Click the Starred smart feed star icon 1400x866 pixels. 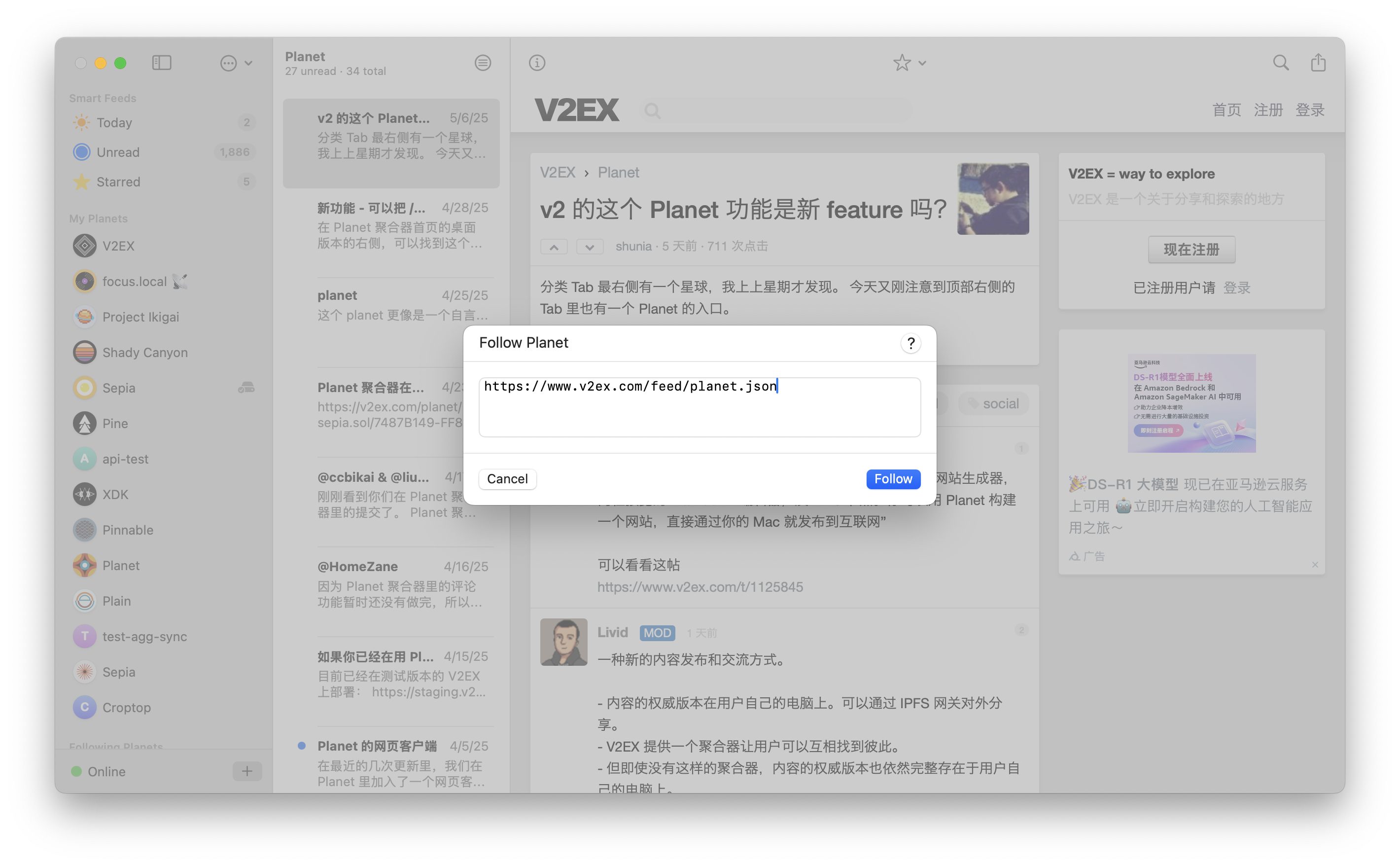click(82, 181)
